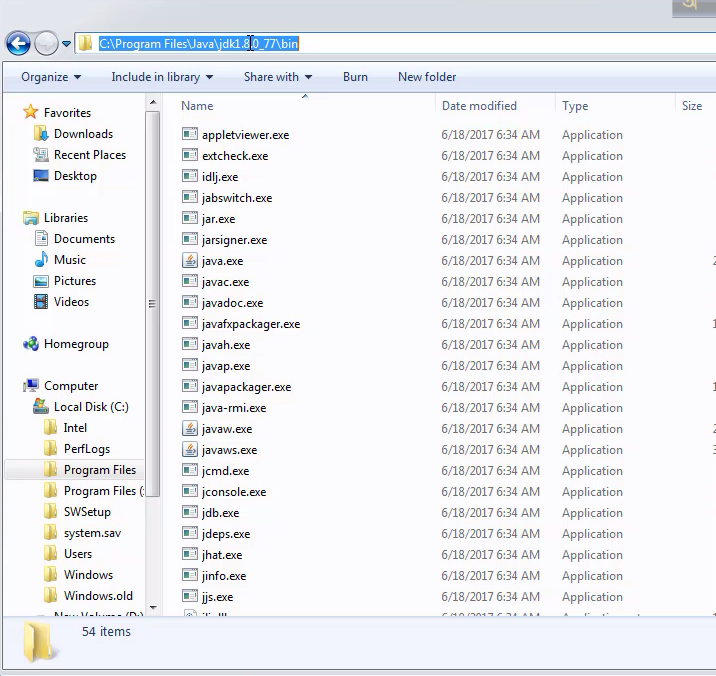716x676 pixels.
Task: Click the javaws.exe Java cup icon
Action: click(190, 449)
